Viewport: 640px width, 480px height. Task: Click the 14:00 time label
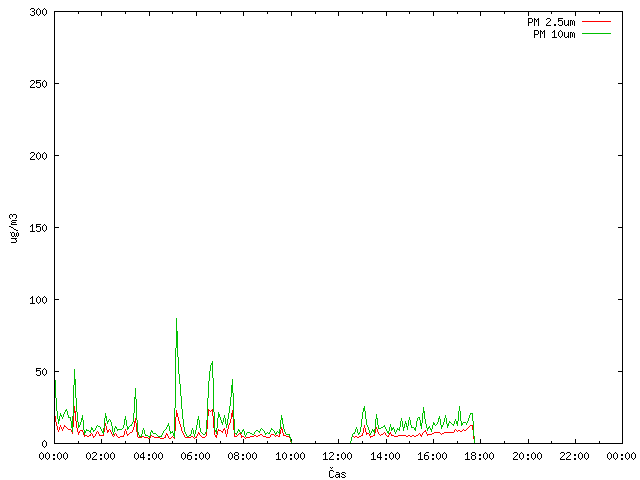coord(385,456)
